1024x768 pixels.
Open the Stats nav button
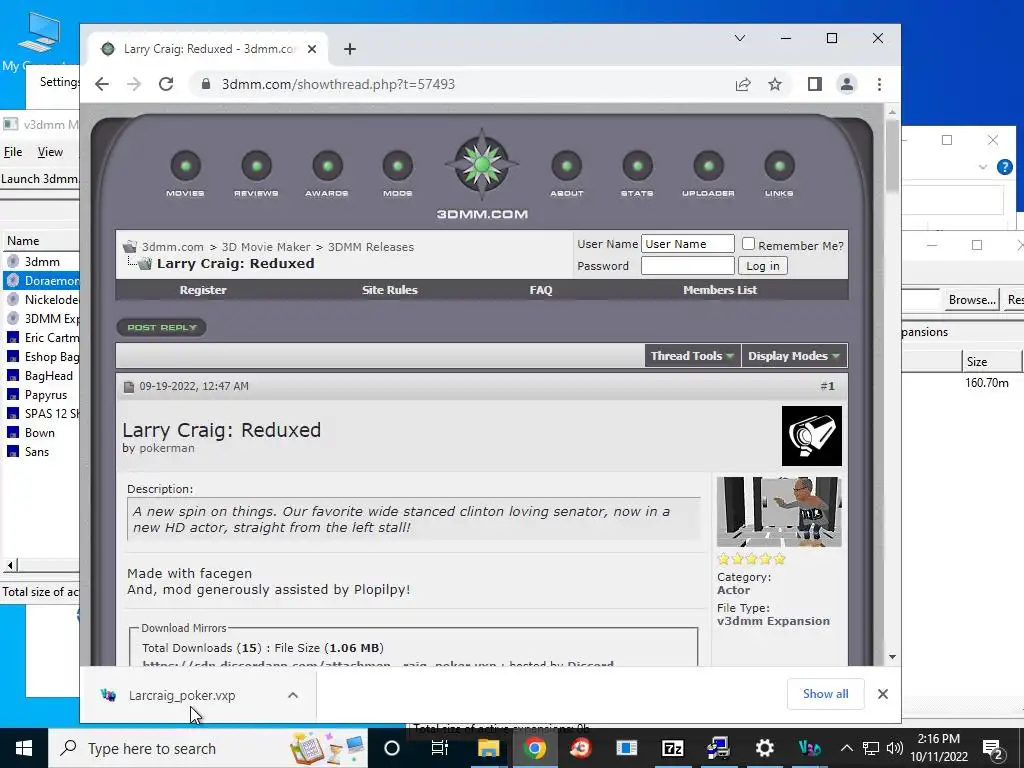(x=637, y=174)
